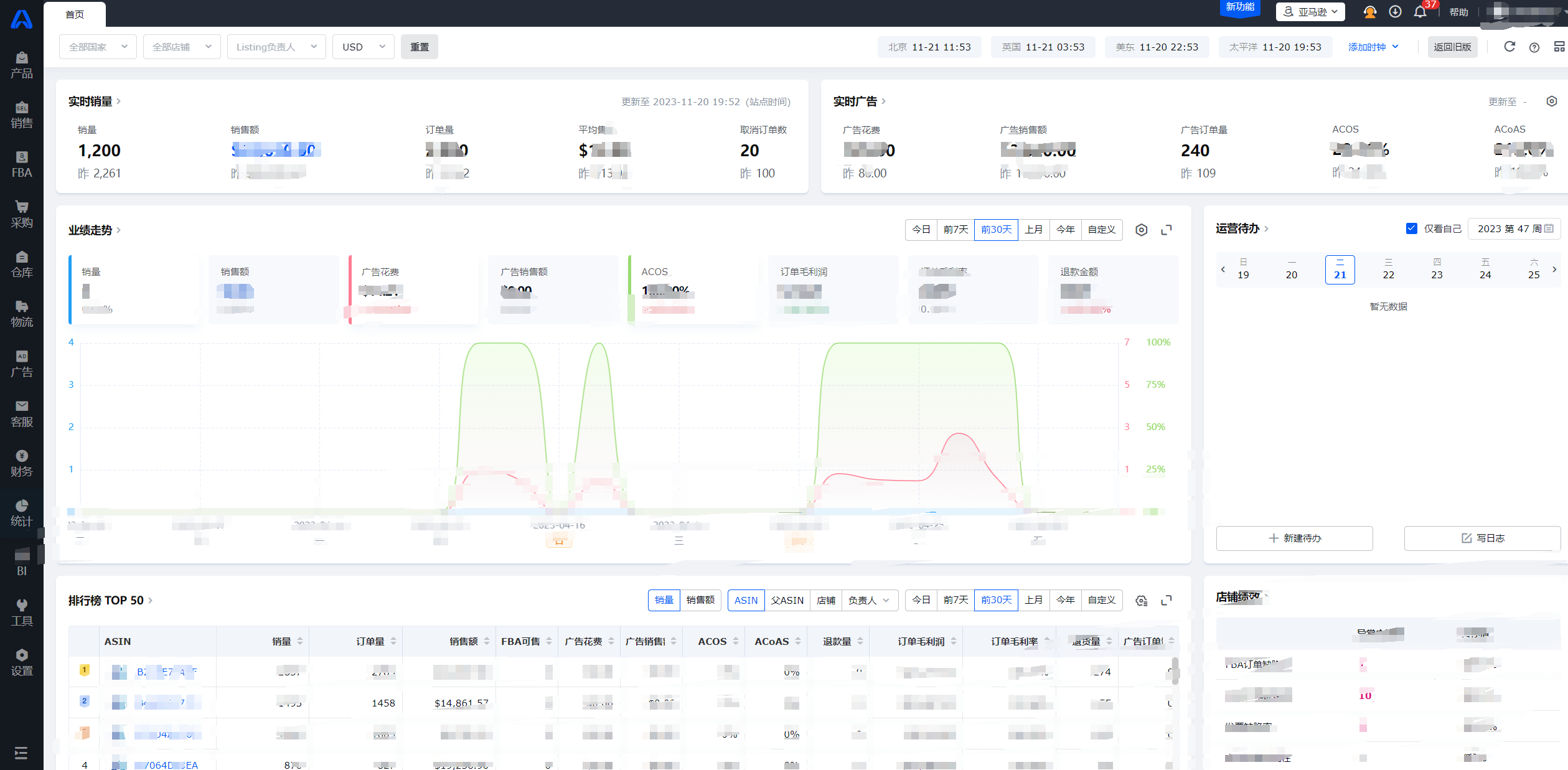Click the refresh icon in the top bar
The image size is (1568, 770).
1509,47
